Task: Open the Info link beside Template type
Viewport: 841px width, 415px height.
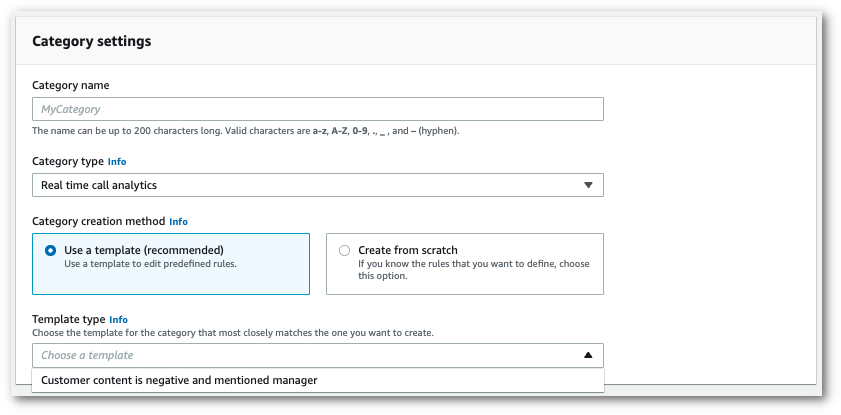Action: pos(118,319)
